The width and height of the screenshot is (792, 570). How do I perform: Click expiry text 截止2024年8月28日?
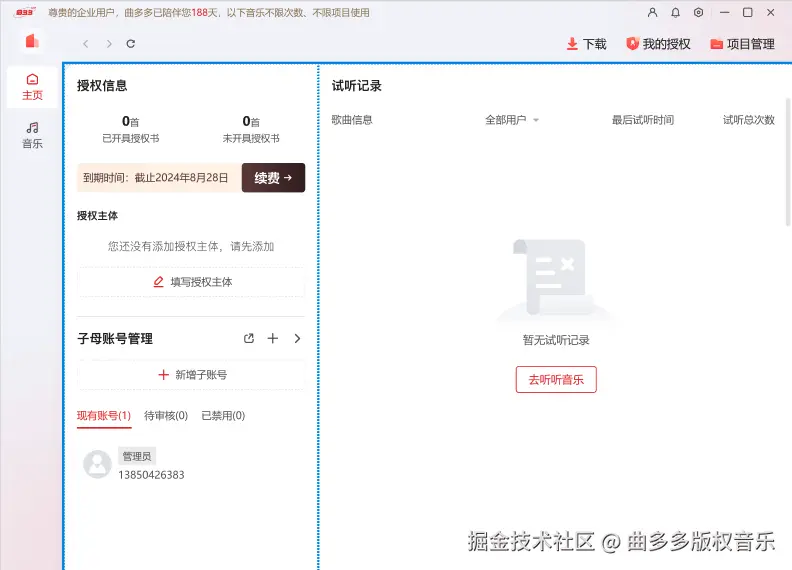point(181,178)
